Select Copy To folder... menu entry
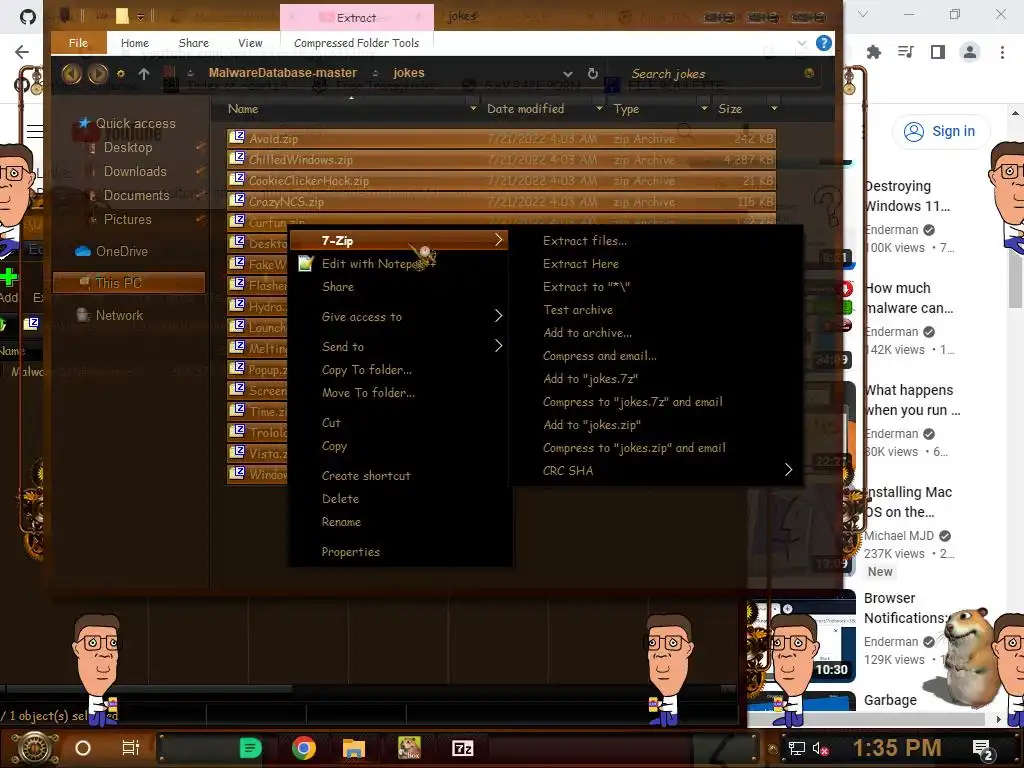 [x=366, y=370]
